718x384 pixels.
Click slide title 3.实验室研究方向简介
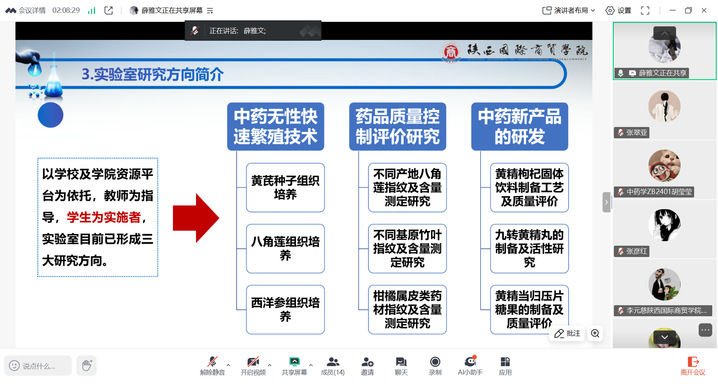click(x=152, y=74)
